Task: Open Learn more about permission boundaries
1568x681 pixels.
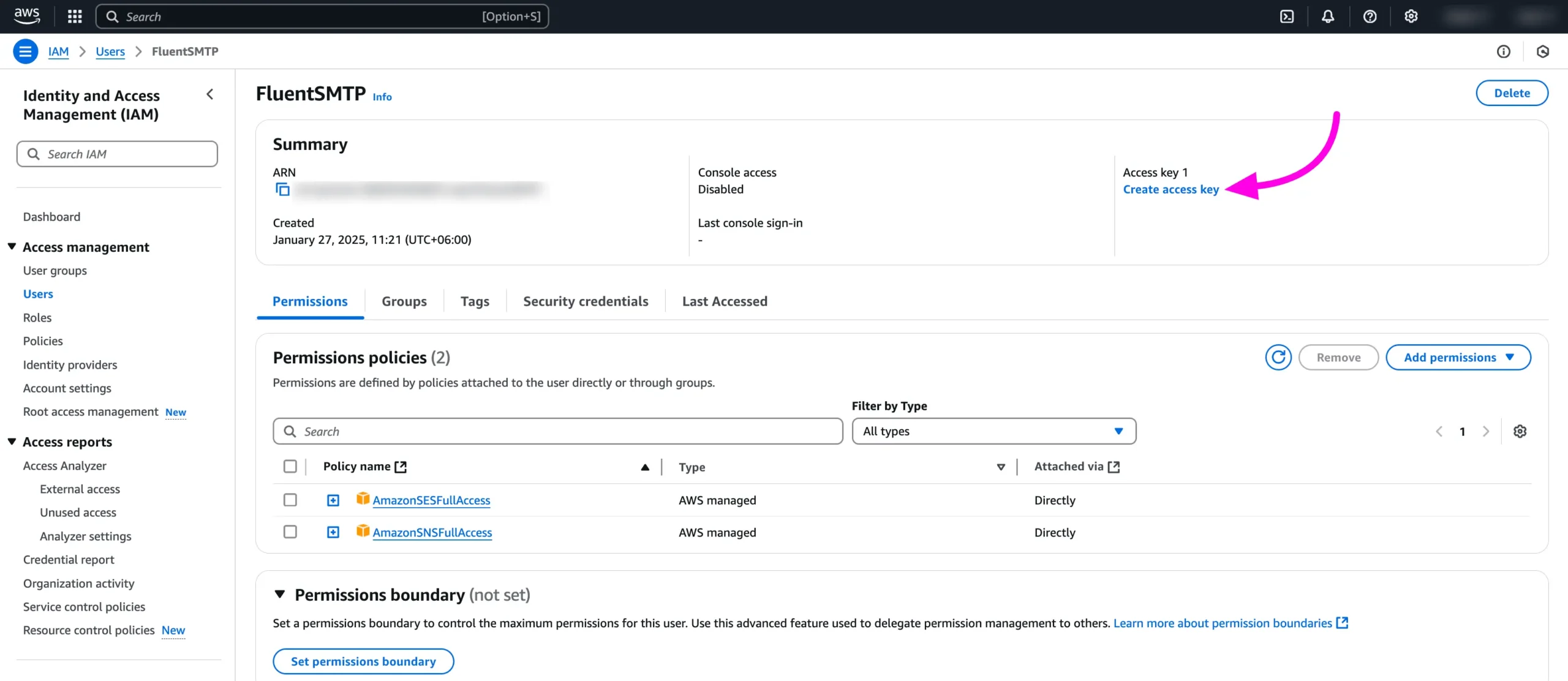Action: pyautogui.click(x=1231, y=623)
